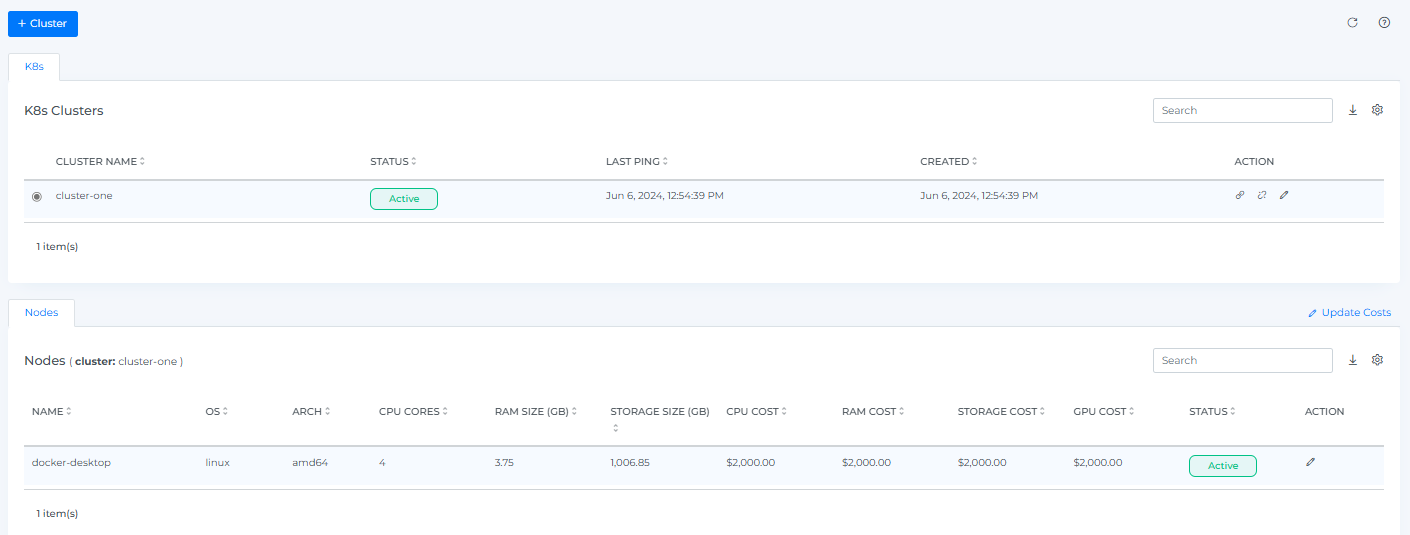Click the Update Costs link
Viewport: 1410px width, 535px height.
click(x=1349, y=313)
